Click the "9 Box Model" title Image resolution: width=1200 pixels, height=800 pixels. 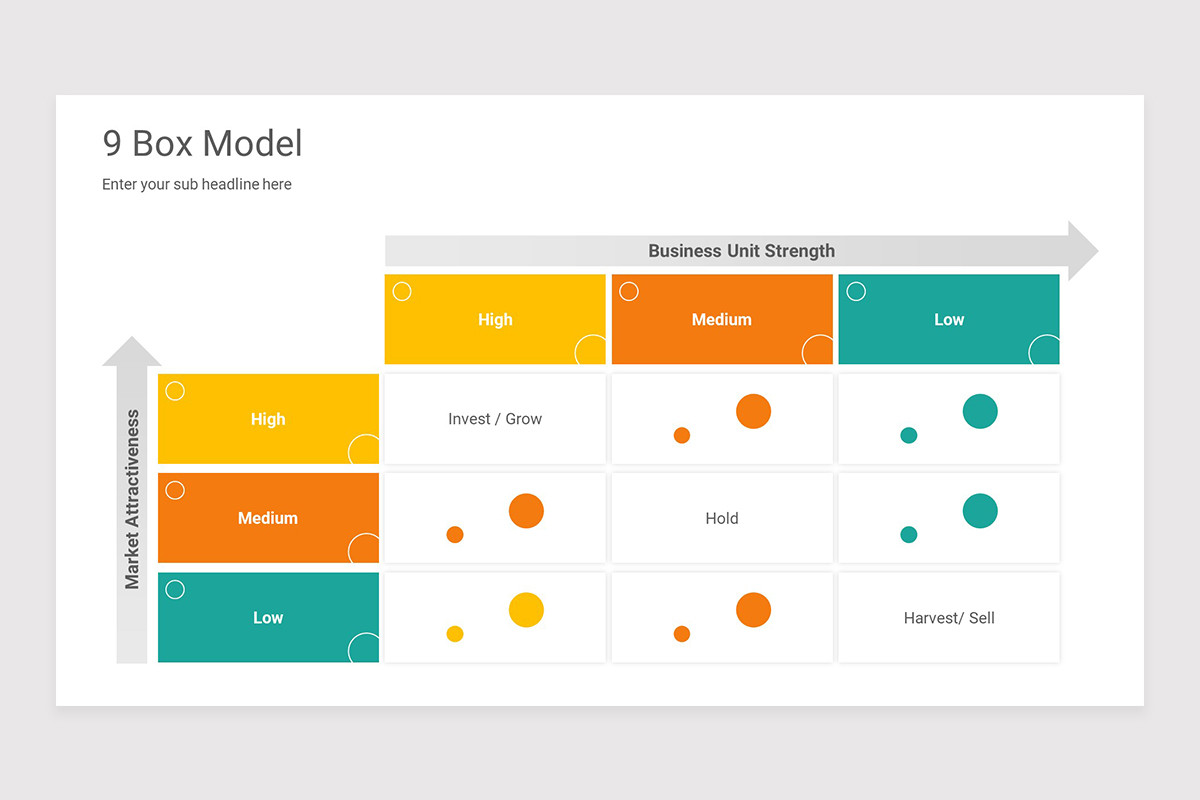(202, 144)
